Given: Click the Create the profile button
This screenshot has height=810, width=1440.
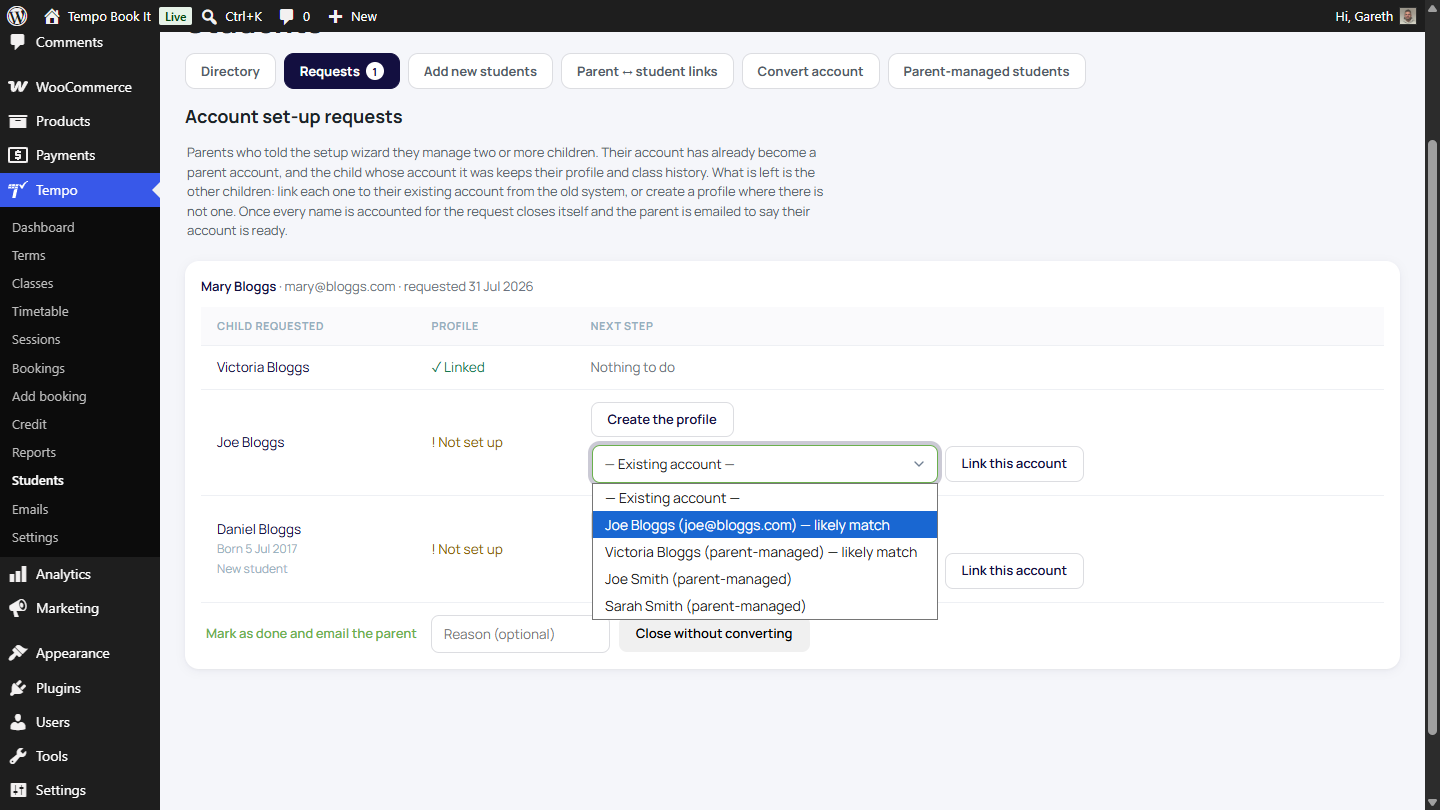Looking at the screenshot, I should click(x=662, y=420).
